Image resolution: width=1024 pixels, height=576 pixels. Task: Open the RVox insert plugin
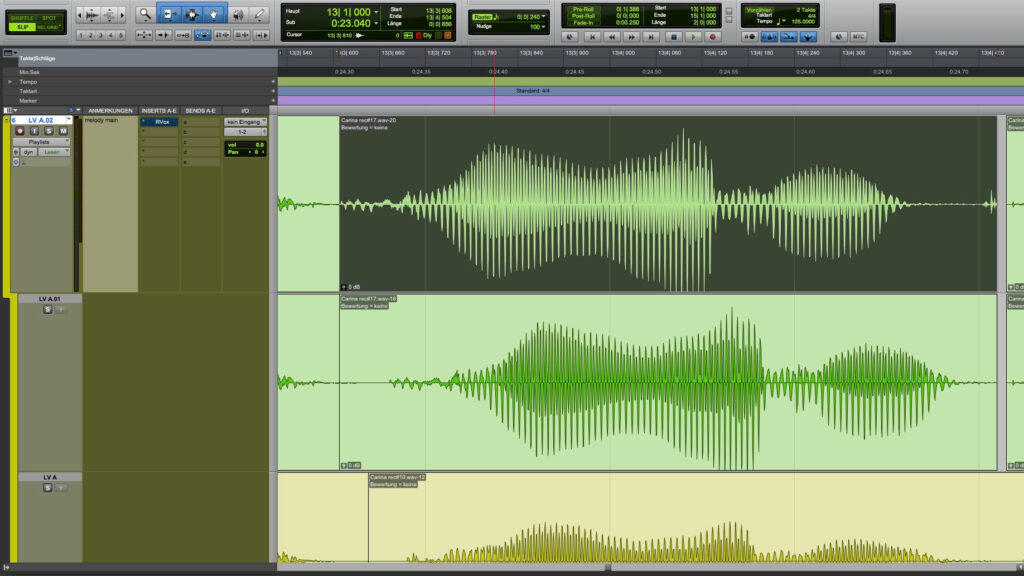(x=159, y=122)
